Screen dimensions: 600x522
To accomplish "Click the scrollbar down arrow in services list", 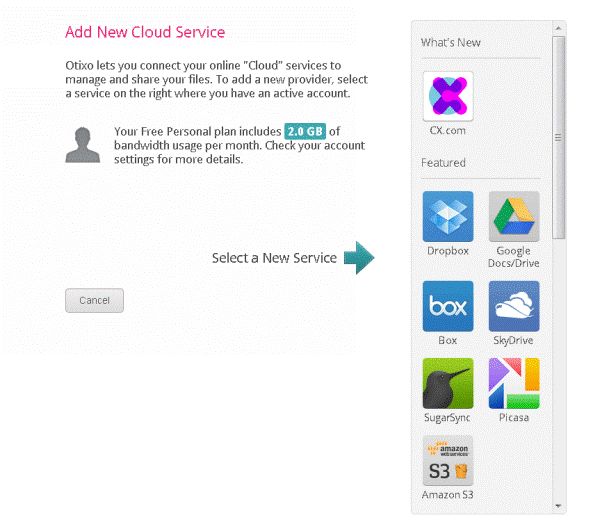I will (x=558, y=506).
